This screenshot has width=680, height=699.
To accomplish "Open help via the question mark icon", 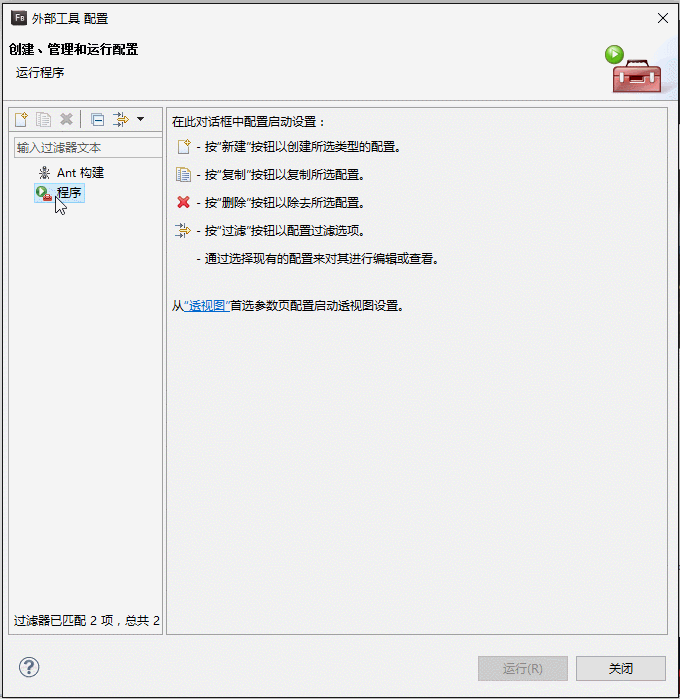I will (29, 667).
